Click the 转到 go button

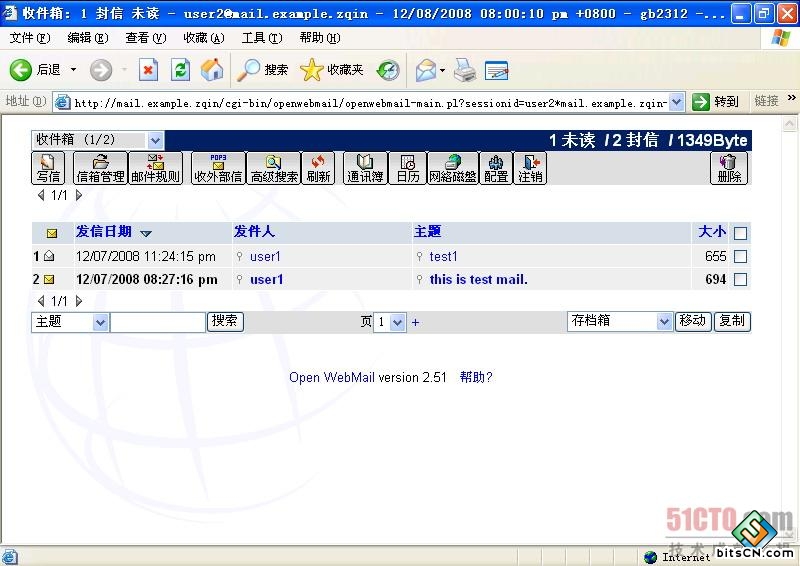click(715, 102)
